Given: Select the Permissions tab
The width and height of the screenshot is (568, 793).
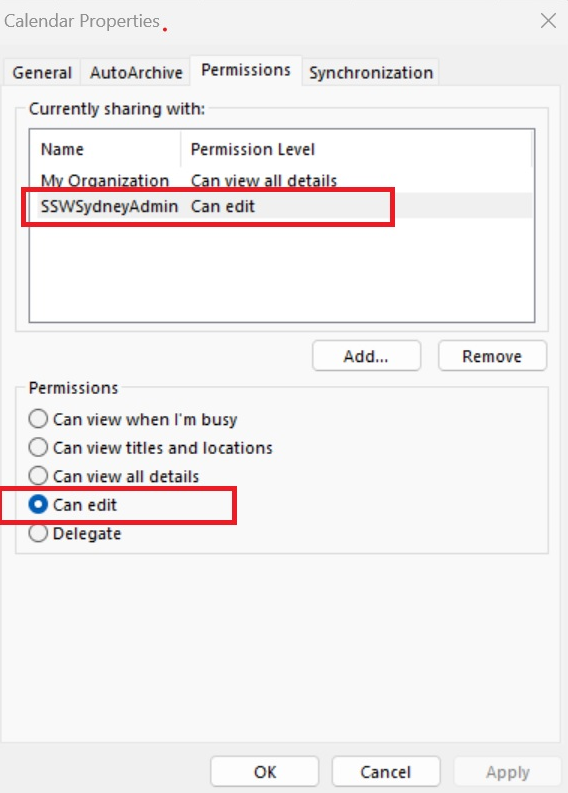Looking at the screenshot, I should pos(246,70).
